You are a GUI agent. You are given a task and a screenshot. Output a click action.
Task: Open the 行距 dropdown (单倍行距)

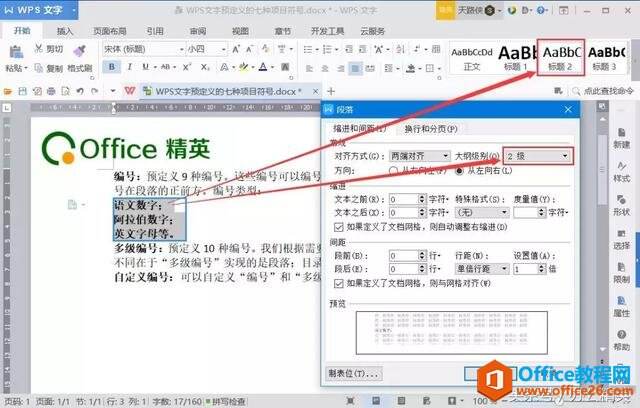click(x=482, y=269)
